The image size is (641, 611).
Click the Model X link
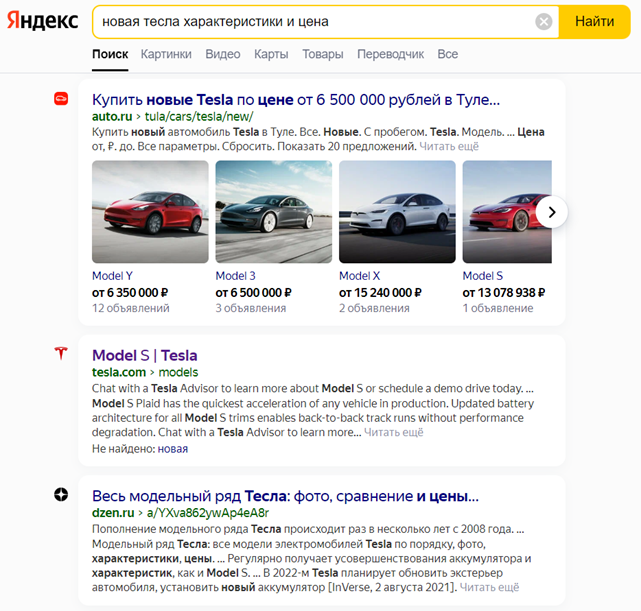[359, 276]
